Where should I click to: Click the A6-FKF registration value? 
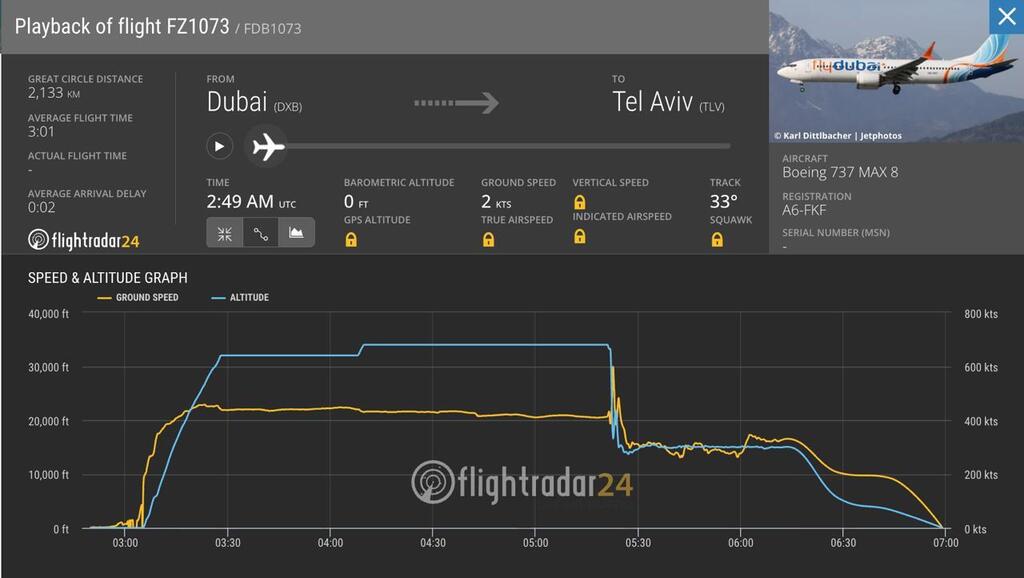click(804, 210)
